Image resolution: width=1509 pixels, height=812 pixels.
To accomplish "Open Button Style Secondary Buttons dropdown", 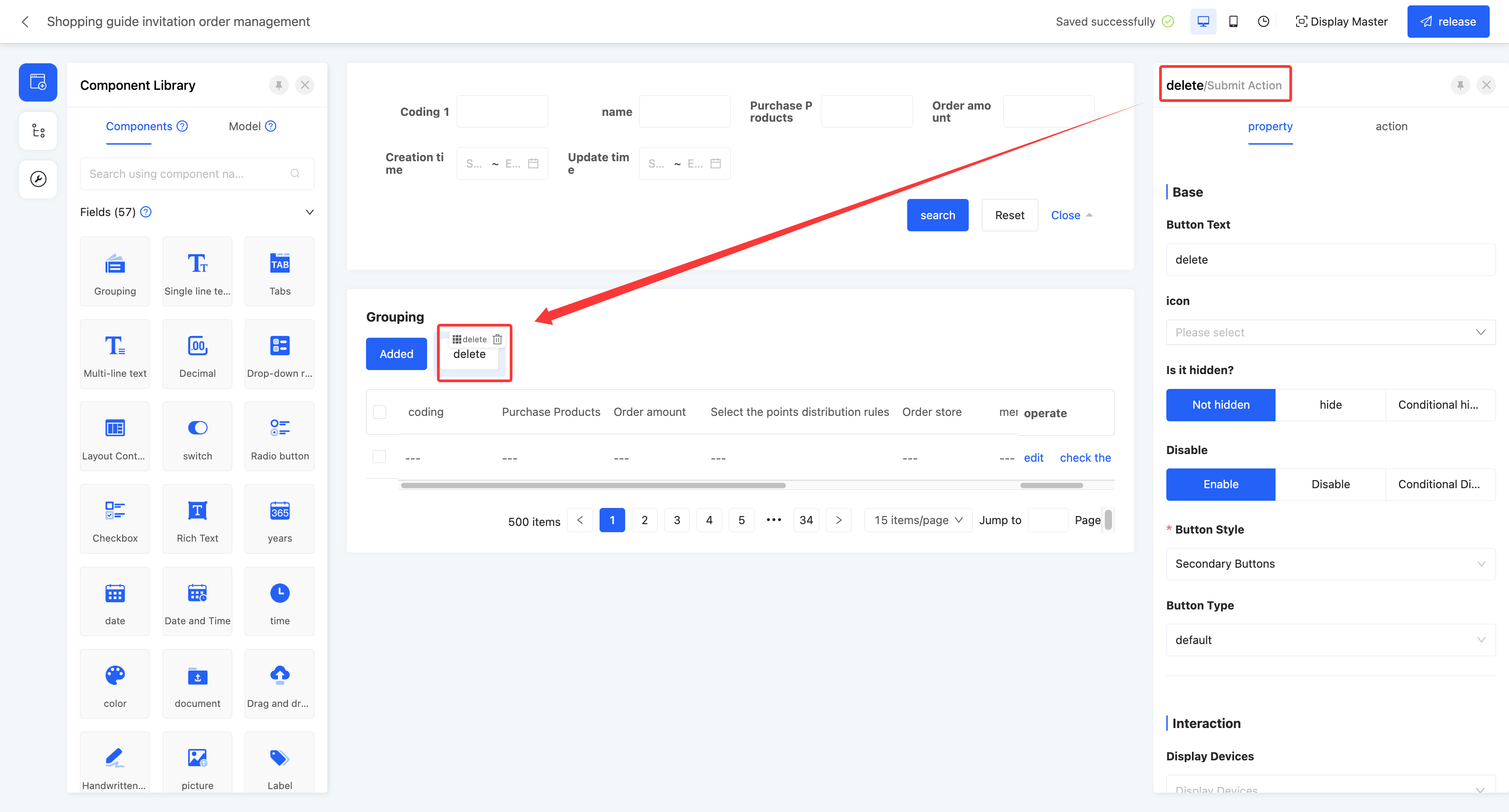I will pos(1330,564).
